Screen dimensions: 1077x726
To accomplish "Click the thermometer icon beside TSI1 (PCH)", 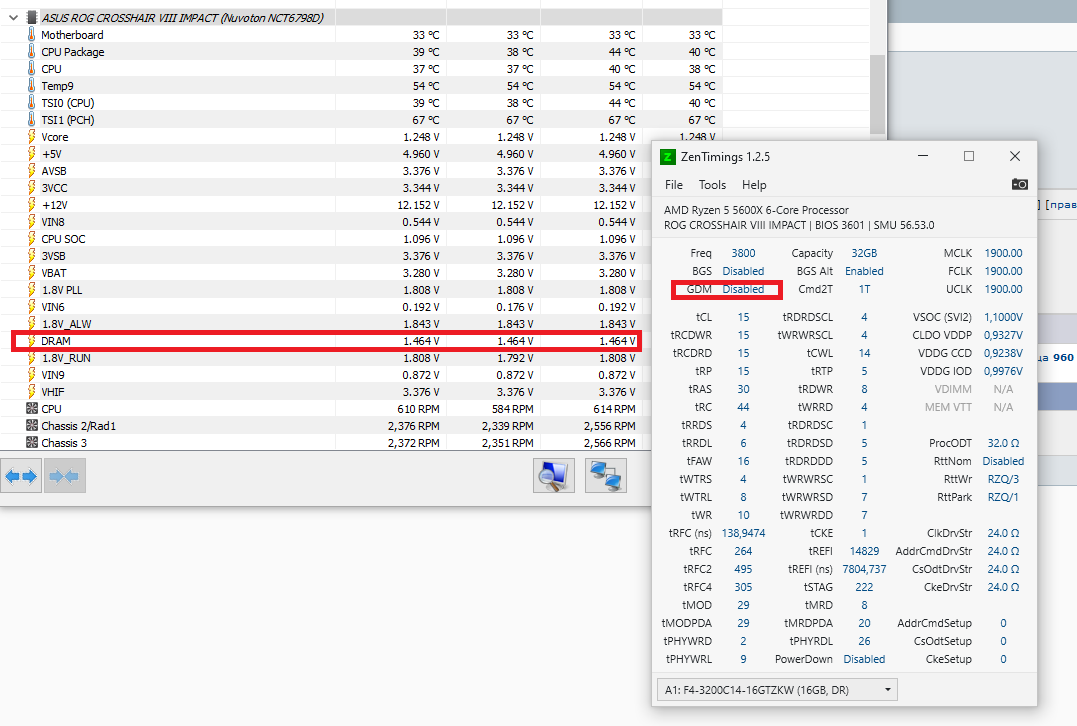I will pos(32,120).
